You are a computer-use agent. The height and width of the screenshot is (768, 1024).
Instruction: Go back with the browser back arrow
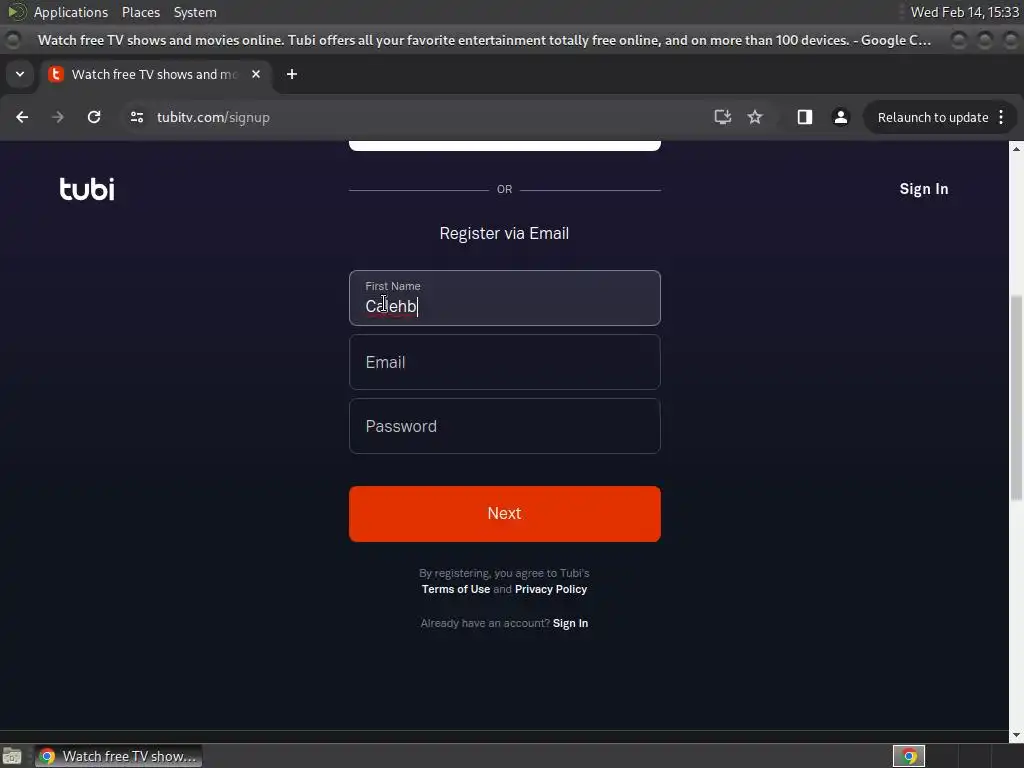(x=22, y=117)
